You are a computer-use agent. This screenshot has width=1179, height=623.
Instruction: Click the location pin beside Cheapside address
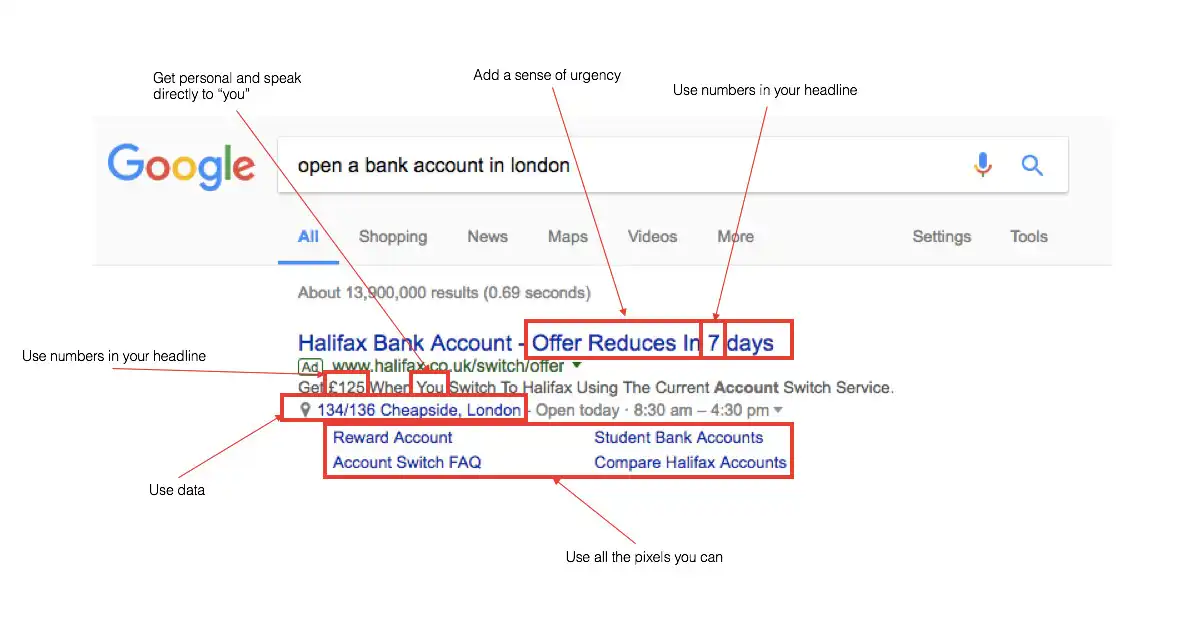pos(305,410)
